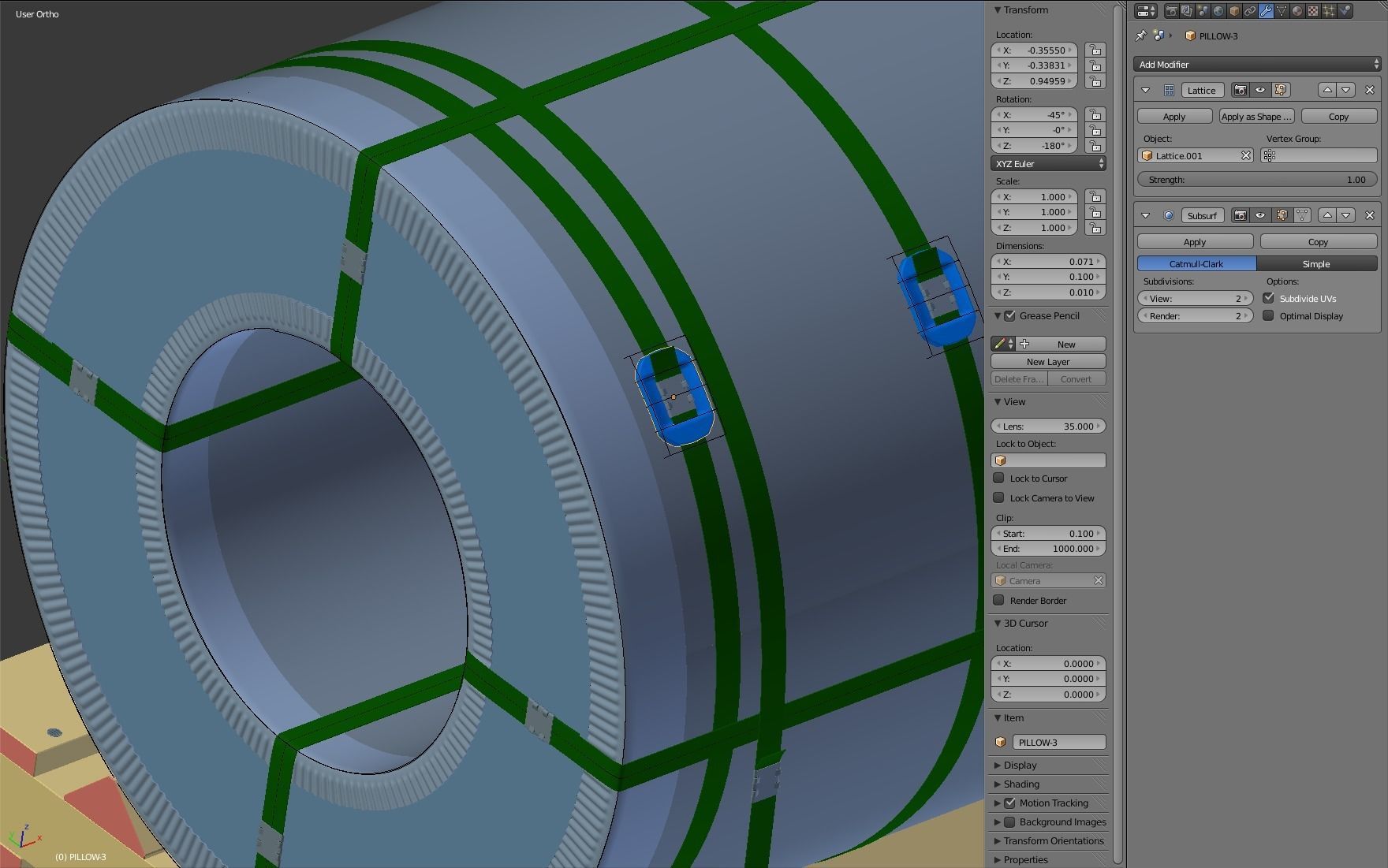Open the Object Constraints tab
This screenshot has height=868, width=1388.
tap(1250, 11)
